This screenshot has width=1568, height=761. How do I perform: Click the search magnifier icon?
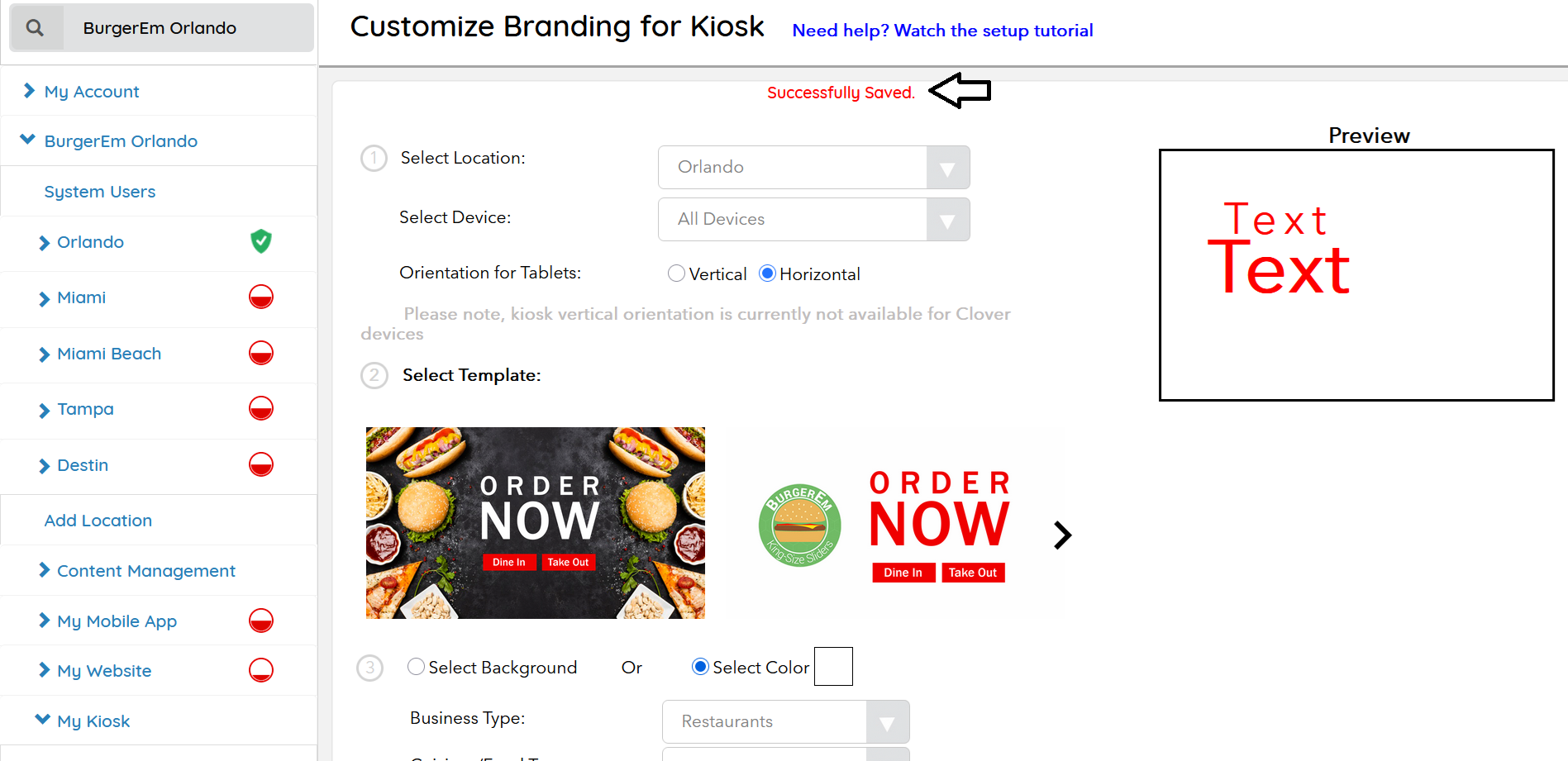(35, 28)
